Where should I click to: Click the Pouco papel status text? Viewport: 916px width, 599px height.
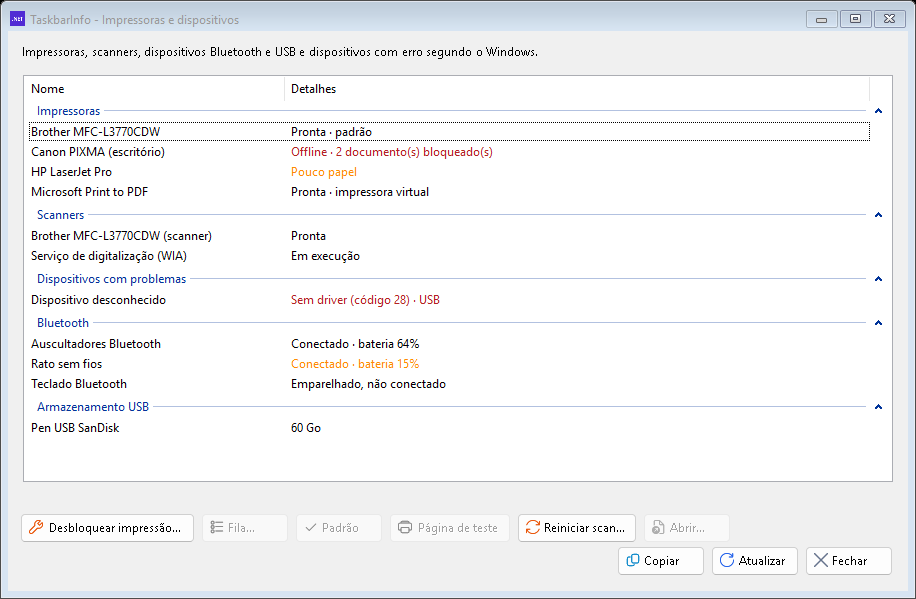coord(324,172)
